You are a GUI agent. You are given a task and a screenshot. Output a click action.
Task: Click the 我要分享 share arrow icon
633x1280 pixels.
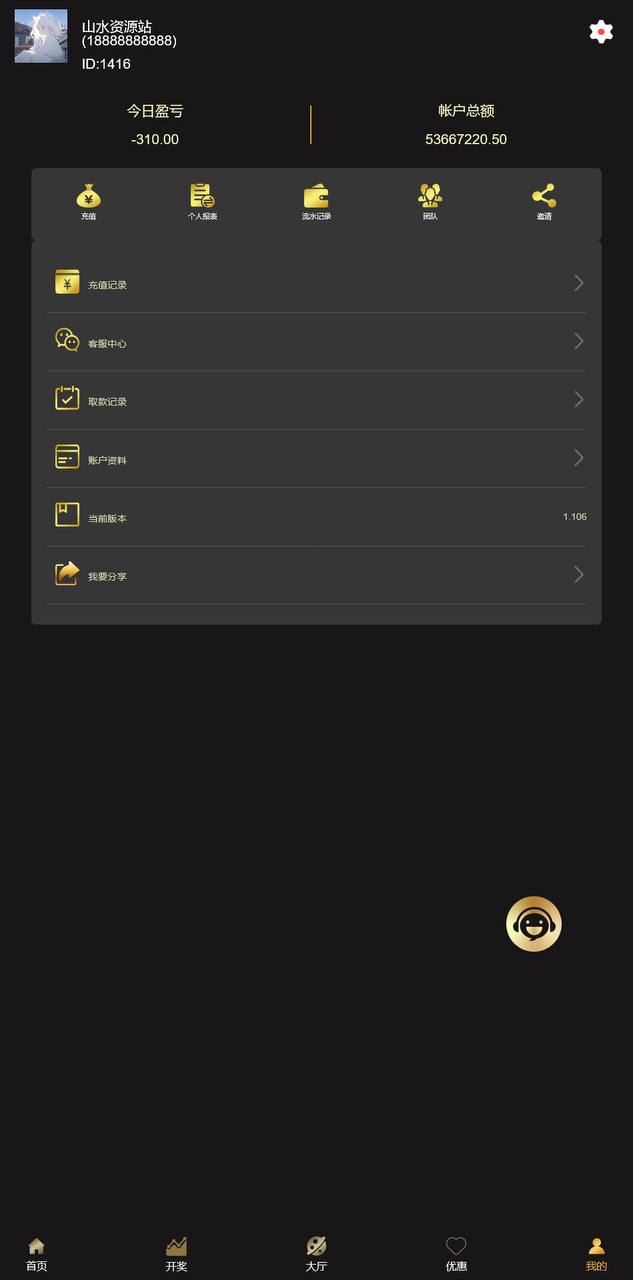click(67, 574)
